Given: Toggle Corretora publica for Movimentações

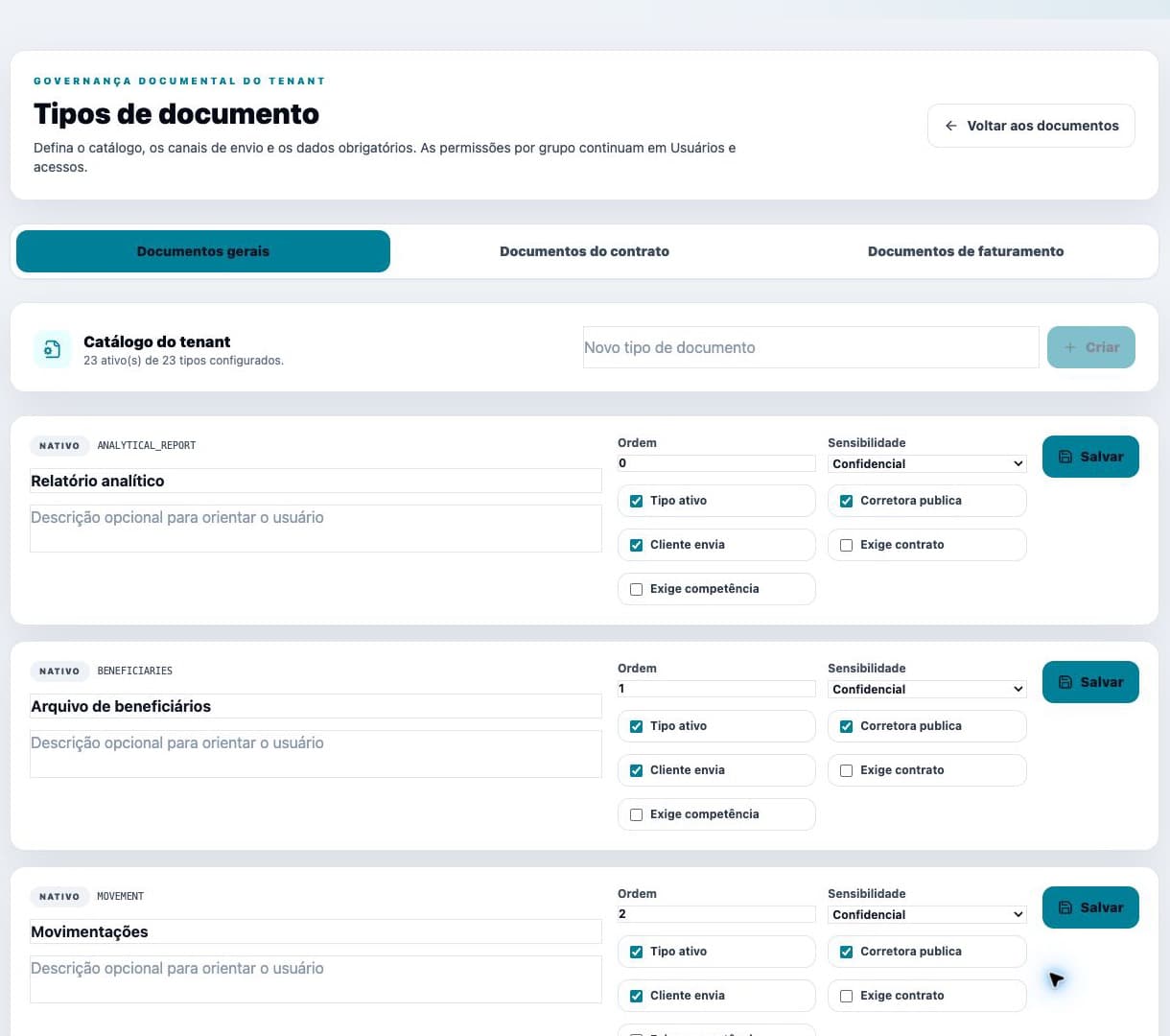Looking at the screenshot, I should [x=846, y=952].
